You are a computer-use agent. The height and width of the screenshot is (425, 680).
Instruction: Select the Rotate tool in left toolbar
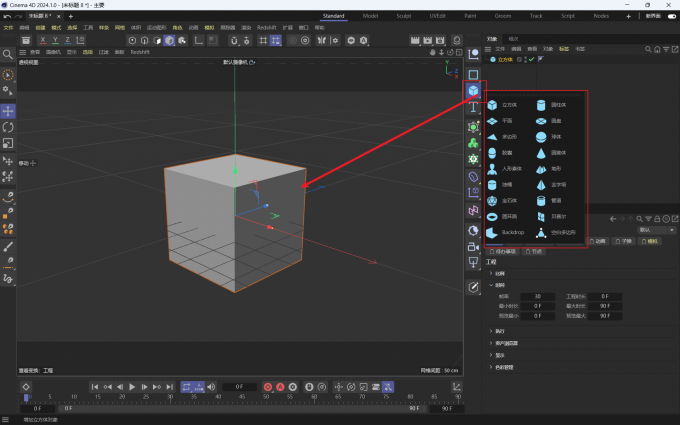(8, 127)
